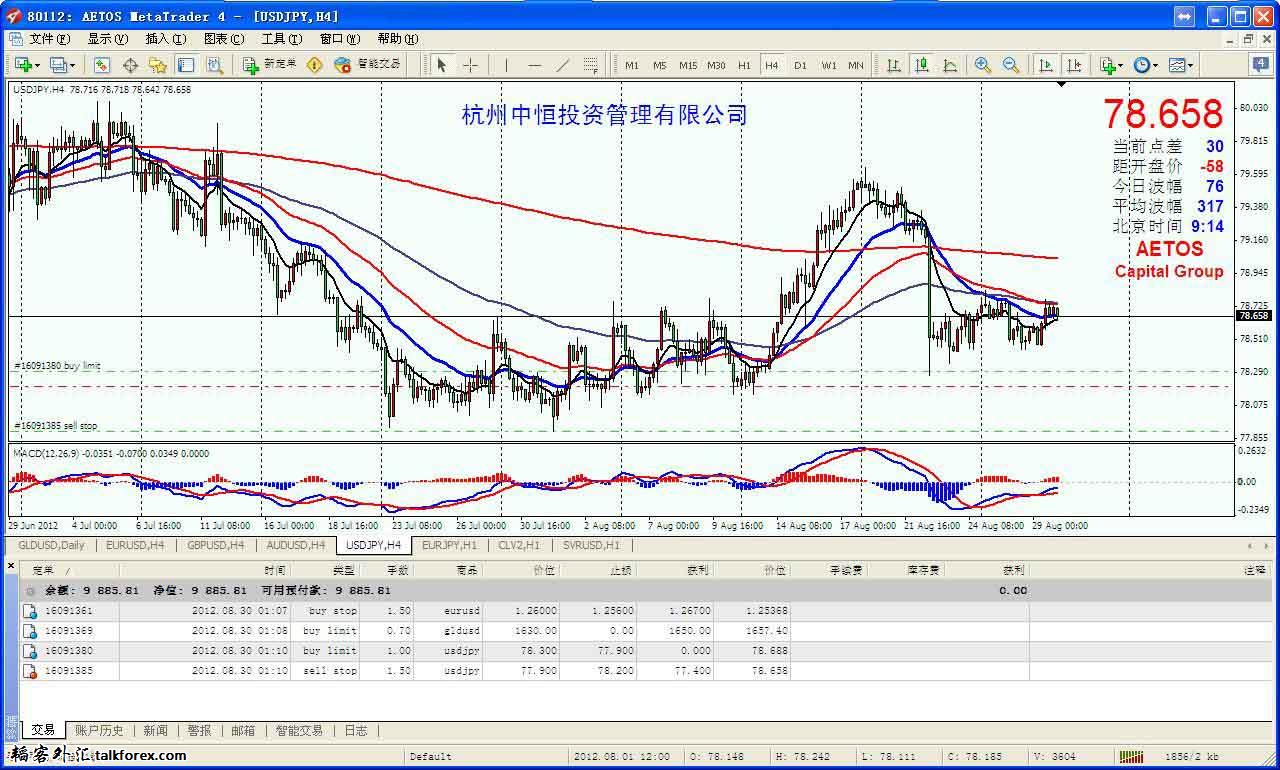
Task: Open the 账户历史 account history tab
Action: (x=99, y=731)
